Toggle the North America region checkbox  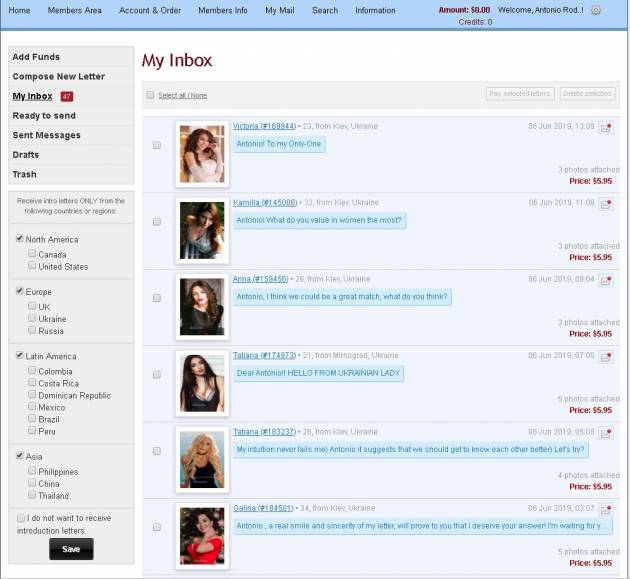[x=20, y=239]
